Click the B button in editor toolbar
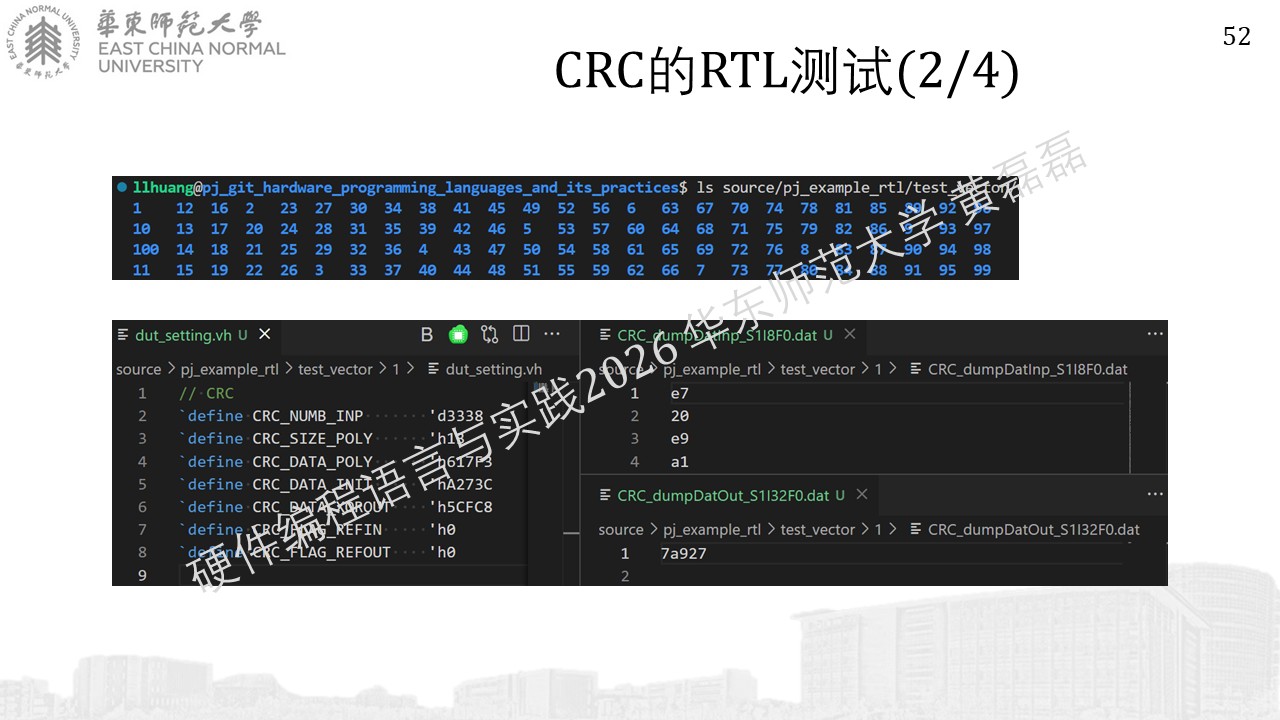 (427, 334)
